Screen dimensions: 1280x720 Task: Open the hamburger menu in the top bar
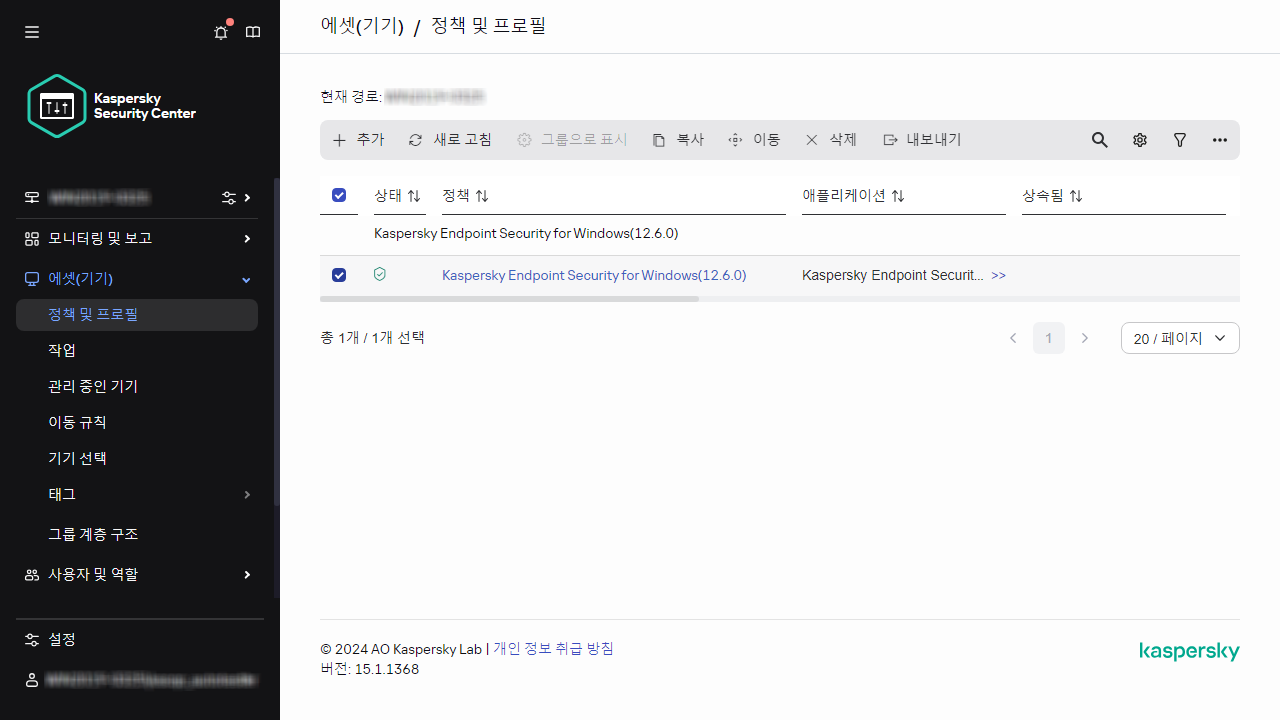pos(31,32)
